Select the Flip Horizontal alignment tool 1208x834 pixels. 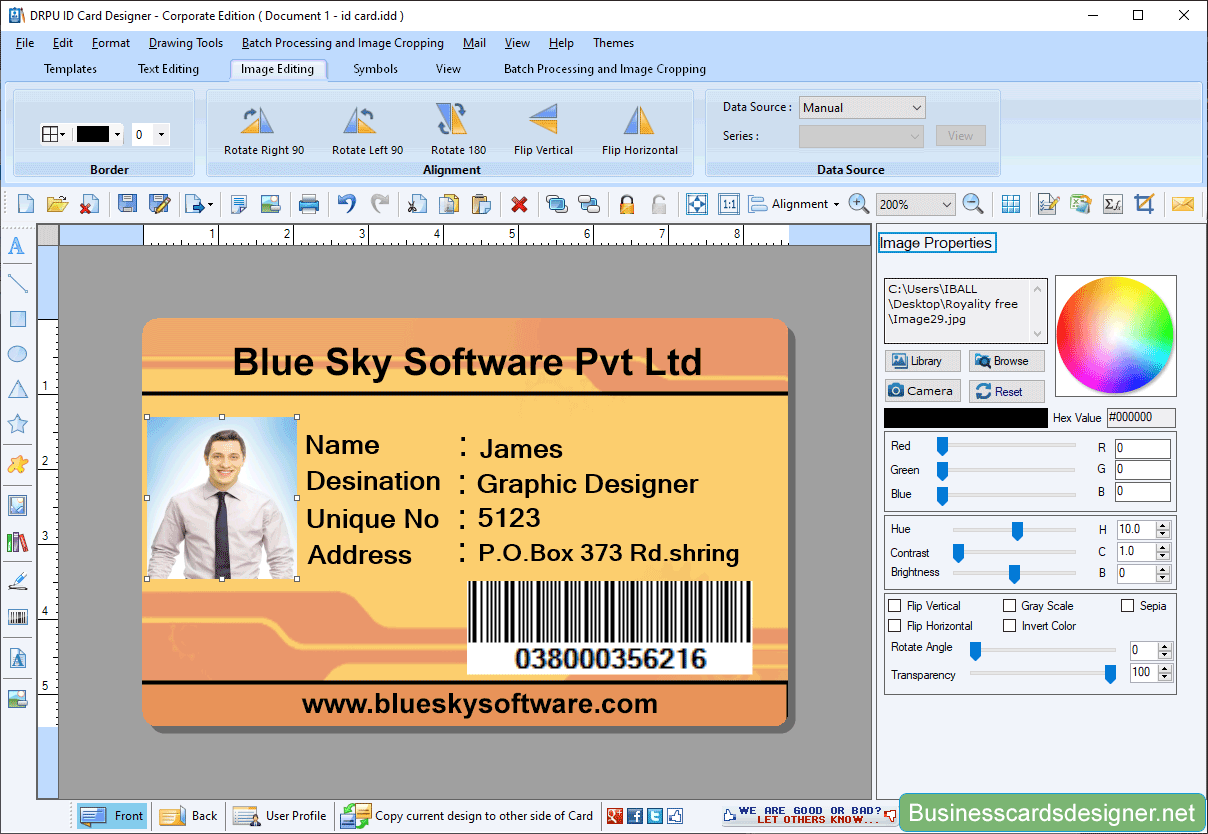click(x=639, y=130)
